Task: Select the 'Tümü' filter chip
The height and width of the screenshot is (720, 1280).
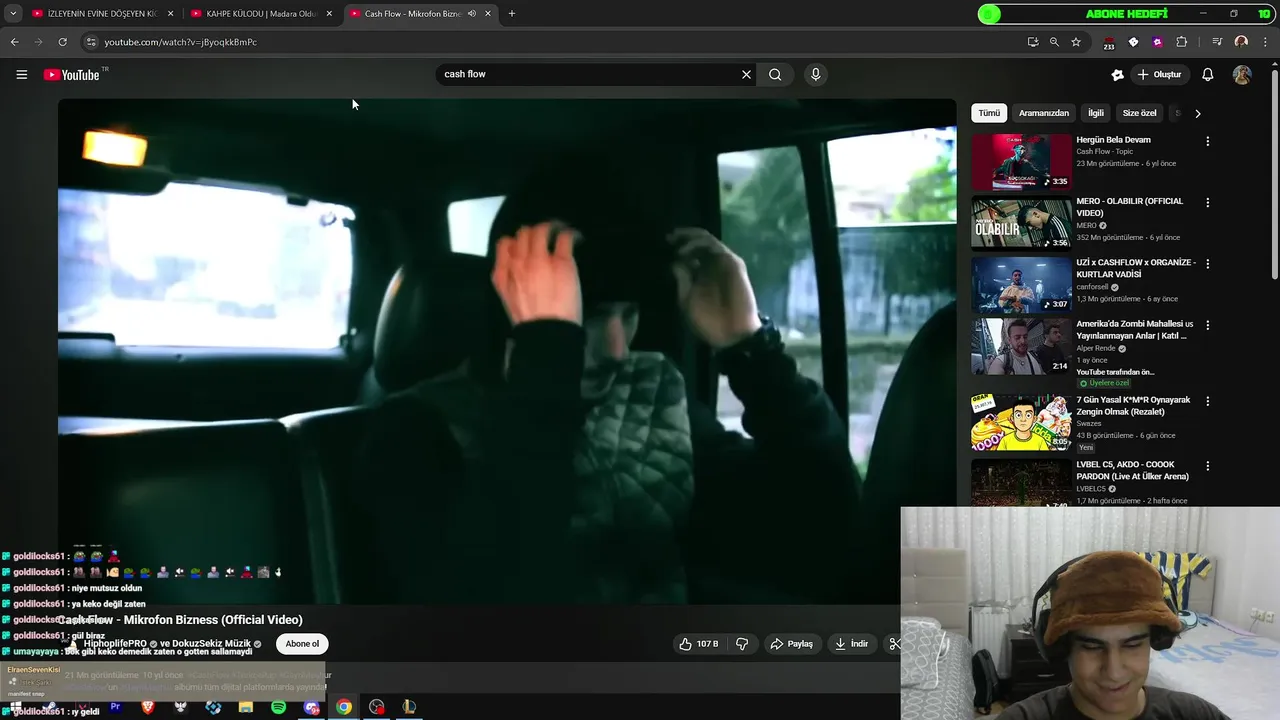Action: (989, 113)
